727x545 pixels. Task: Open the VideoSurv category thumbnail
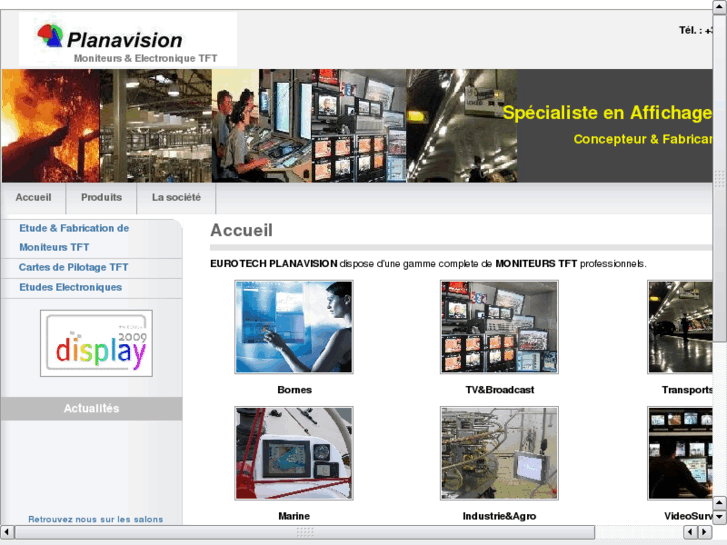(680, 454)
